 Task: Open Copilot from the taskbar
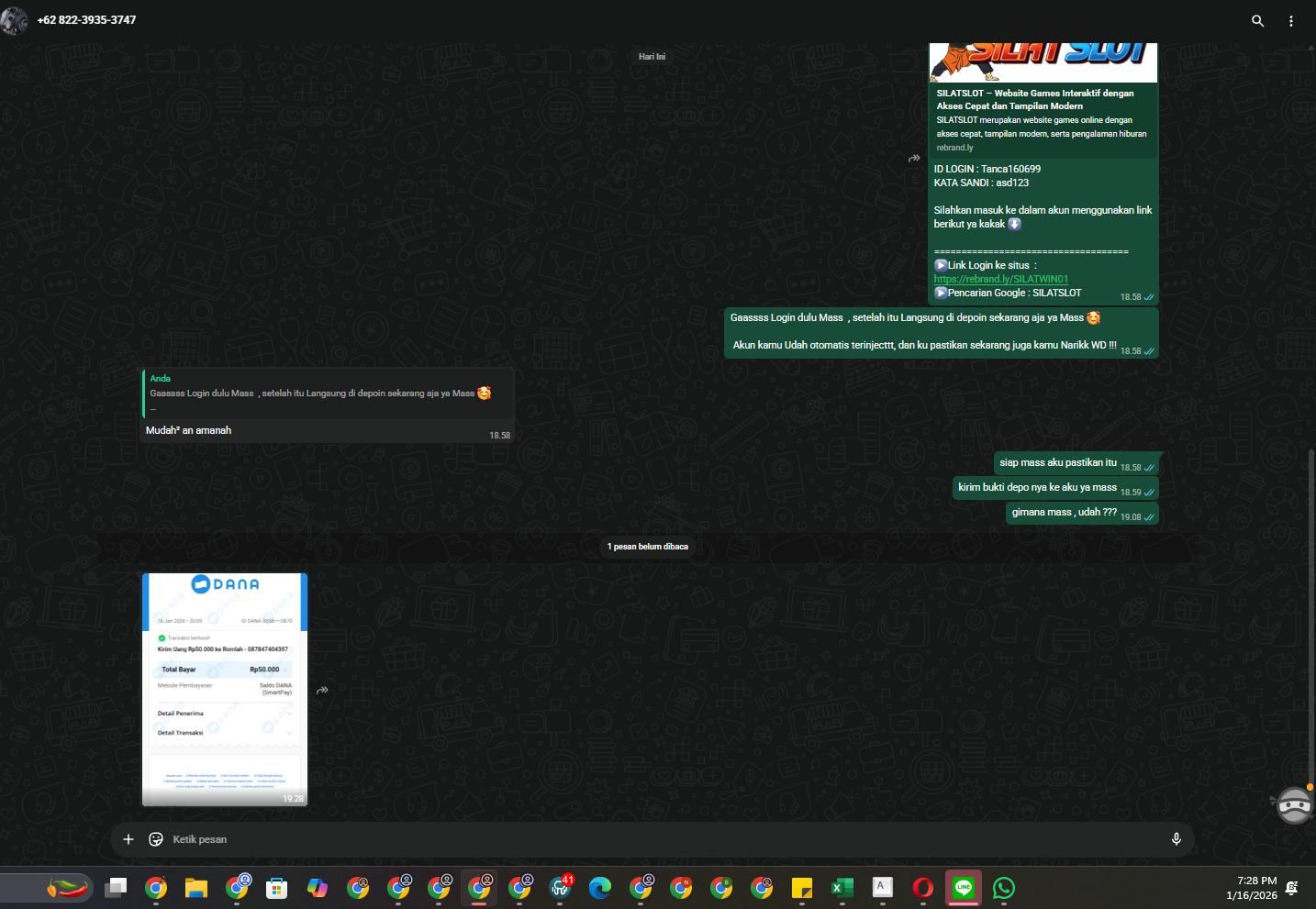pos(318,888)
